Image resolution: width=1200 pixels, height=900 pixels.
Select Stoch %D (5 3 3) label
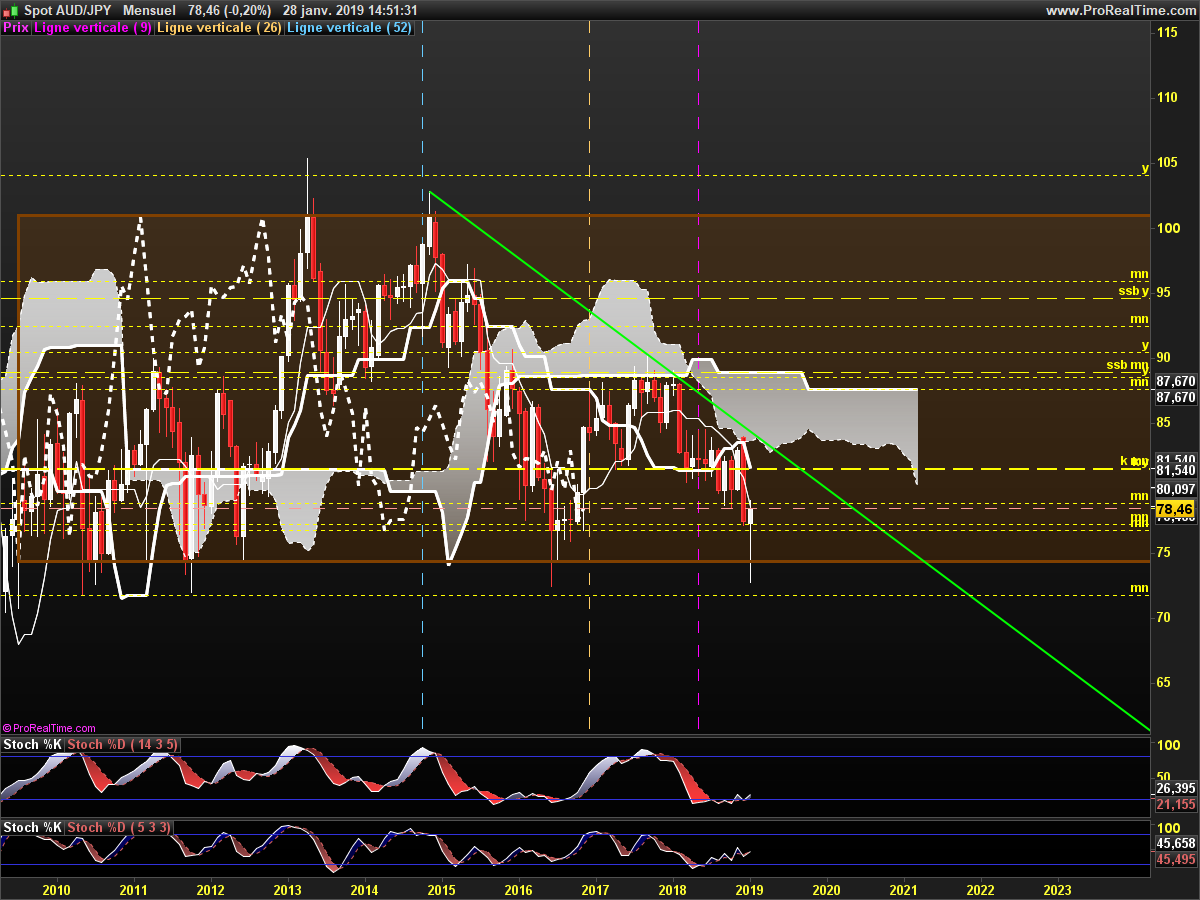tap(120, 828)
